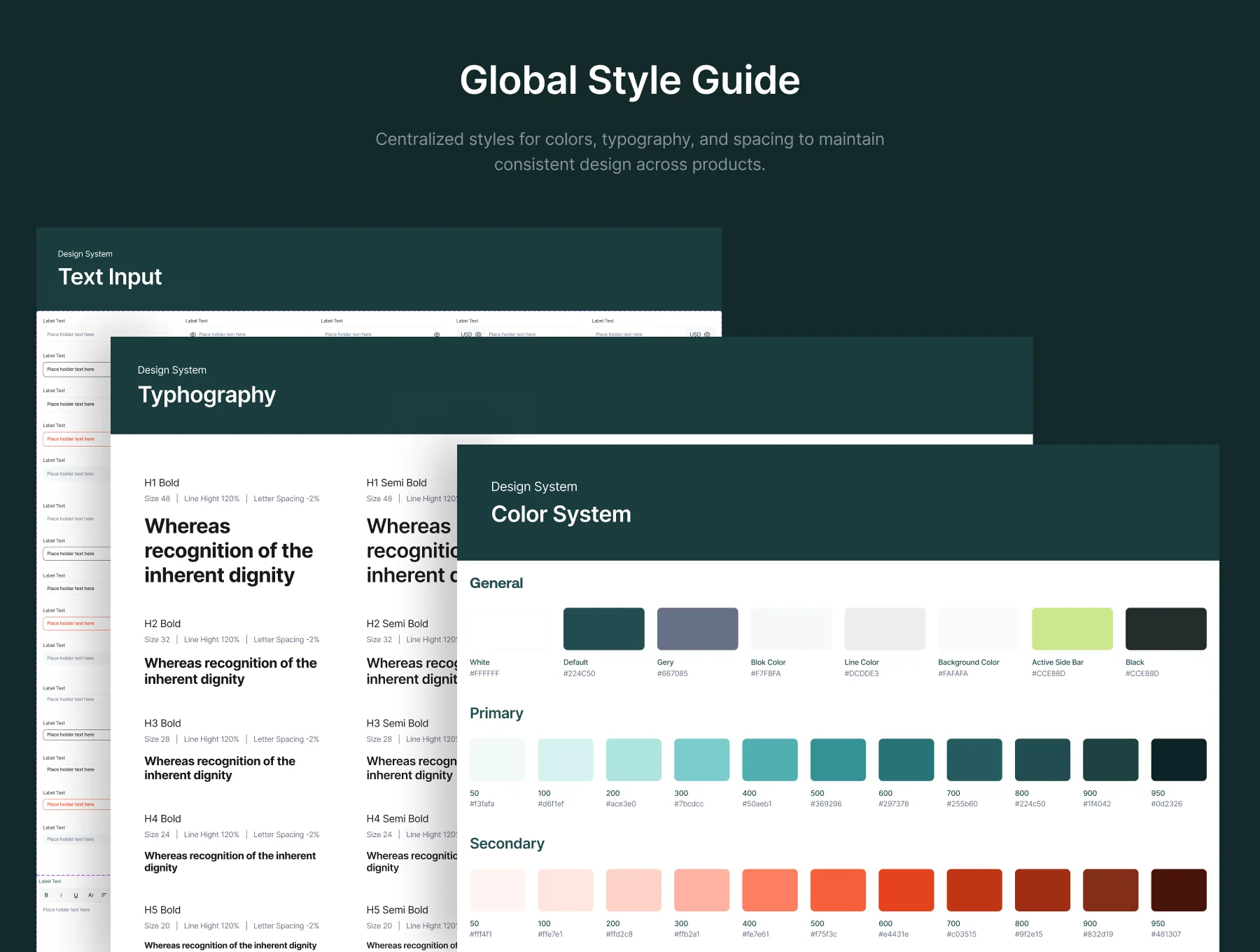Pick Primary 200 swatch #ace3e0
Screen dimensions: 1260x952
click(633, 759)
